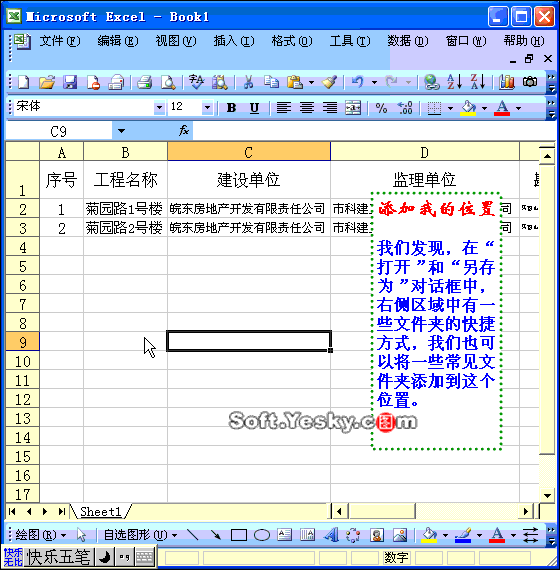560x570 pixels.
Task: Expand the Name Box dropdown arrow
Action: click(x=121, y=131)
